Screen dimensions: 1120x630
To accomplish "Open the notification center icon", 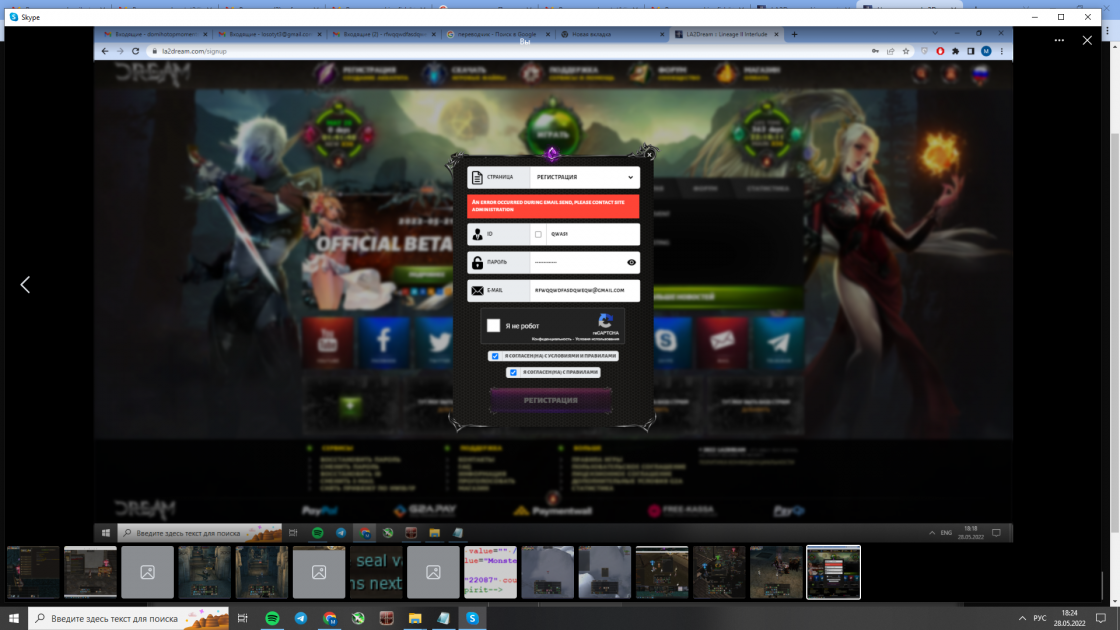I will click(x=1102, y=619).
